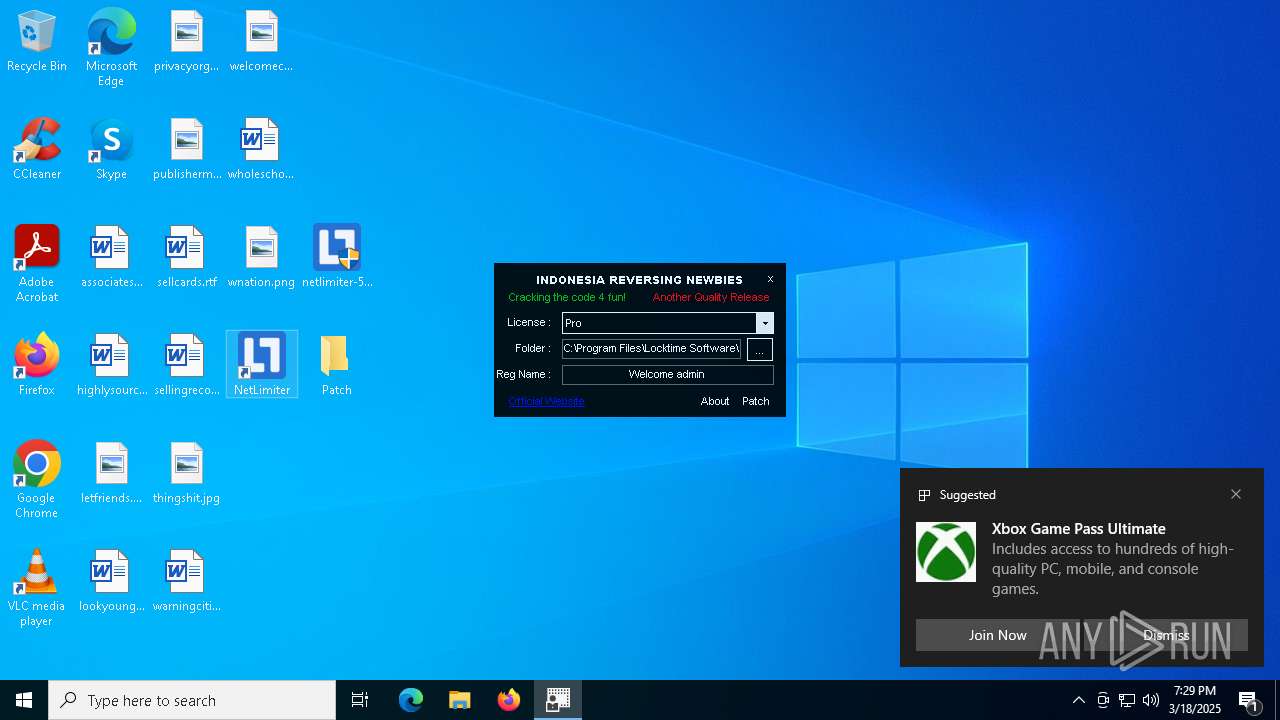Click the Folder path input field
This screenshot has height=720, width=1280.
click(651, 349)
